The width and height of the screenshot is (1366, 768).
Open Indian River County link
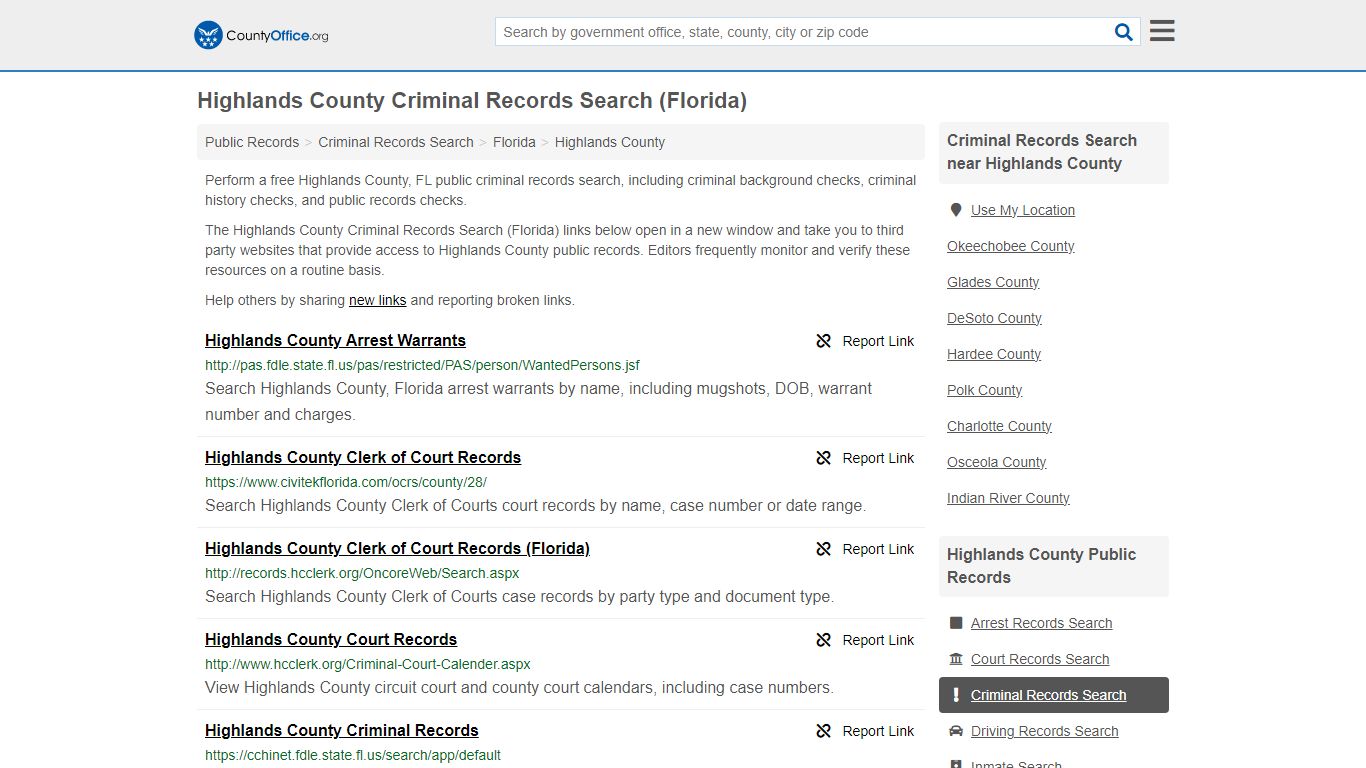point(1008,498)
